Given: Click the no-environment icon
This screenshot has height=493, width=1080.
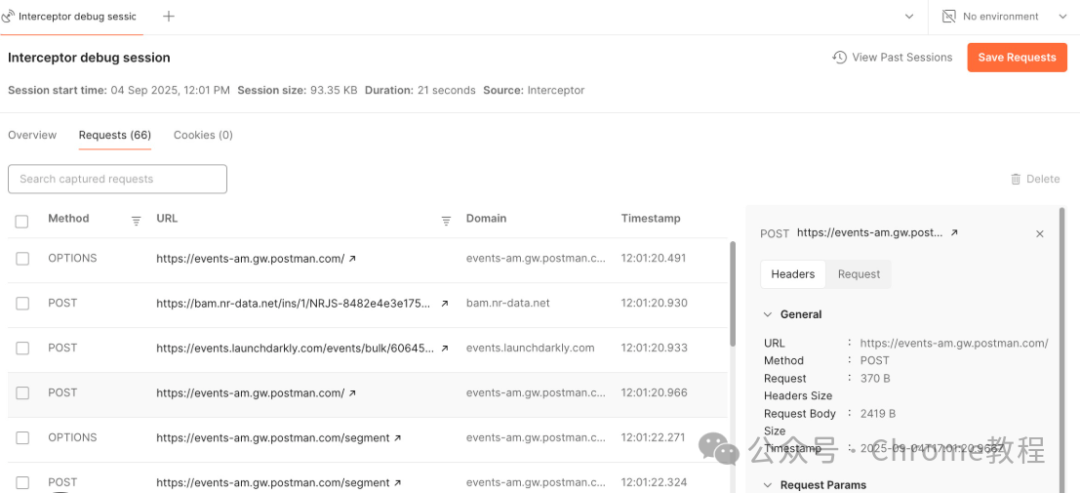Looking at the screenshot, I should coord(948,17).
